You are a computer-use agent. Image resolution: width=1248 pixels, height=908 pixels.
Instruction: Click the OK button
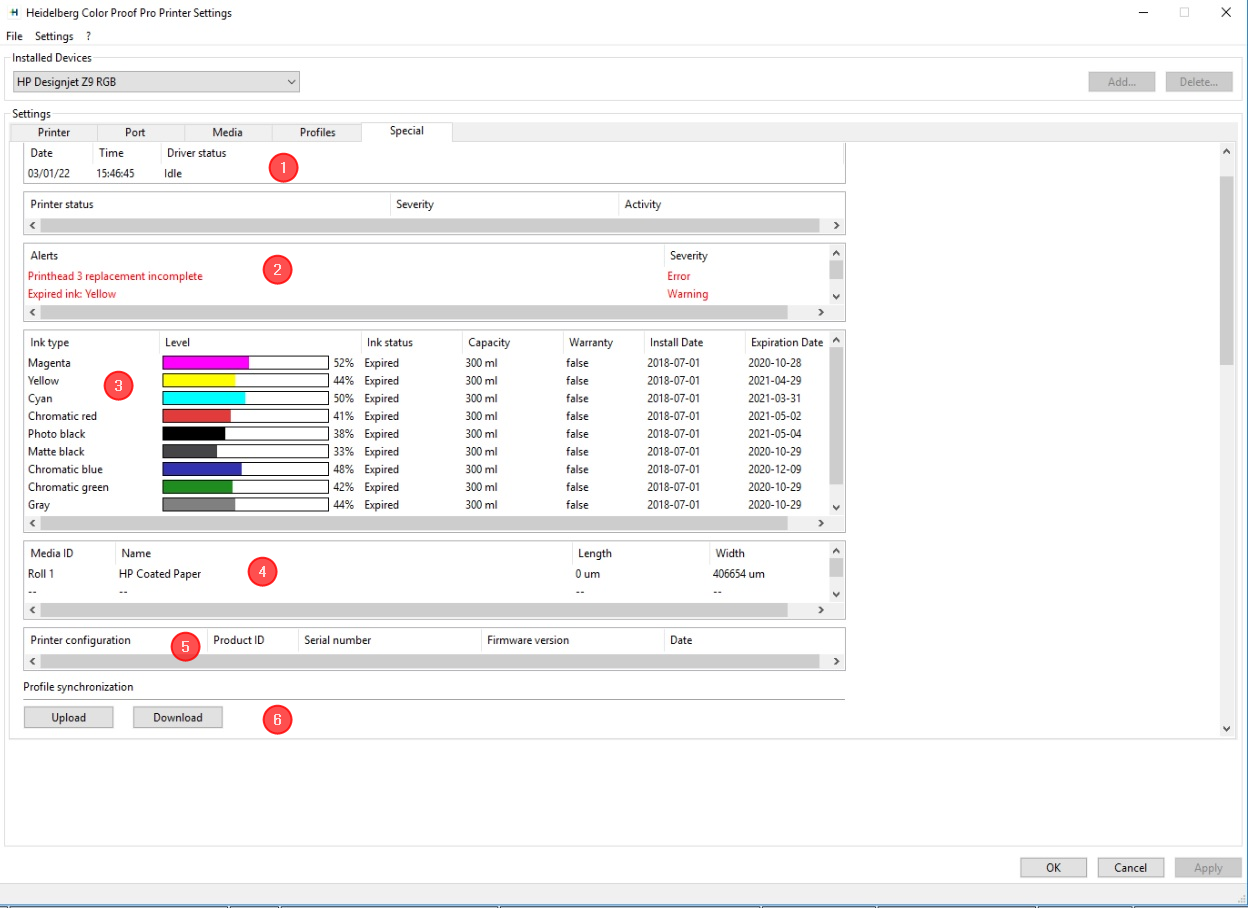click(1053, 868)
